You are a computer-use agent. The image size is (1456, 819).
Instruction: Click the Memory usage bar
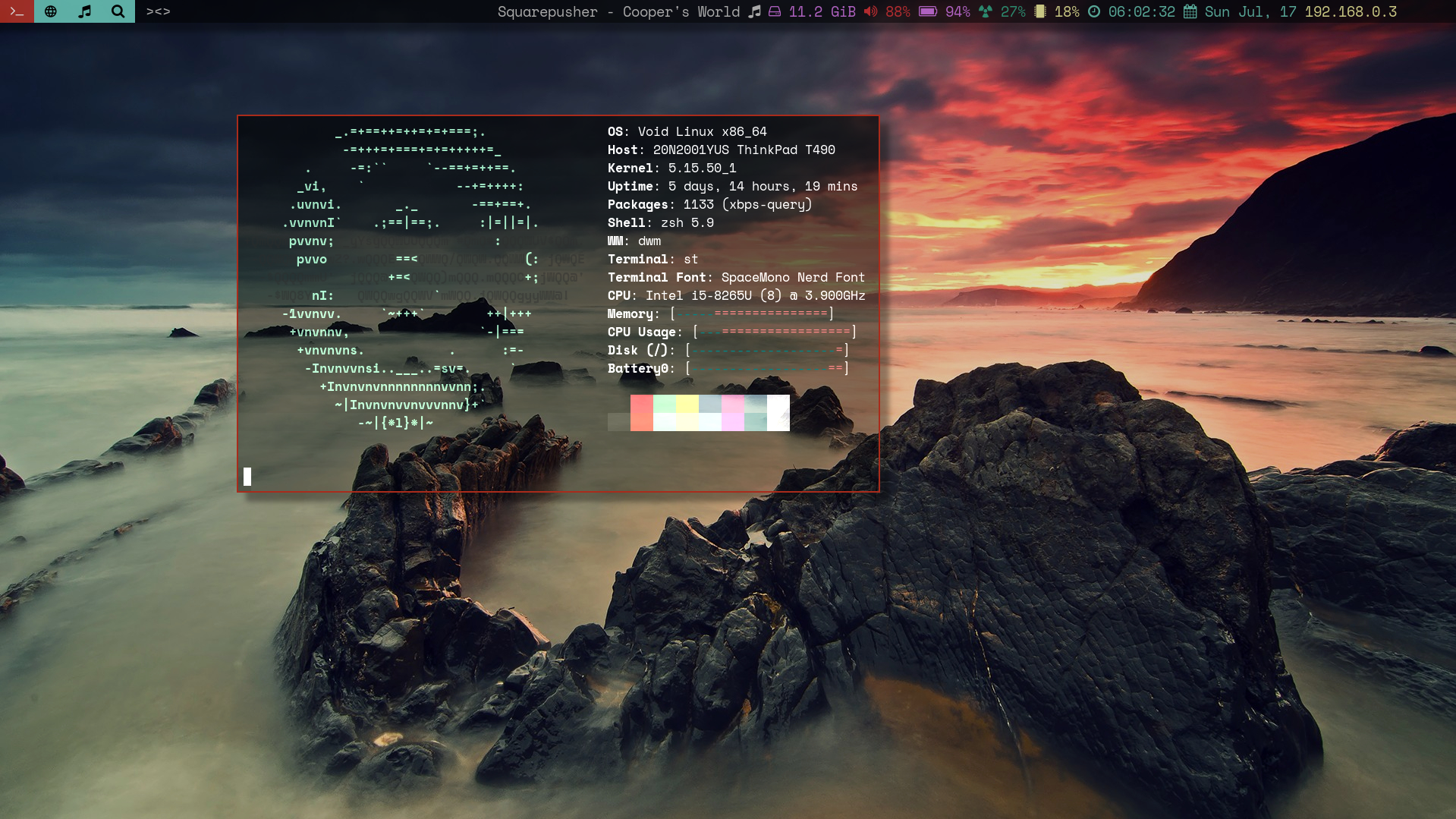(752, 313)
